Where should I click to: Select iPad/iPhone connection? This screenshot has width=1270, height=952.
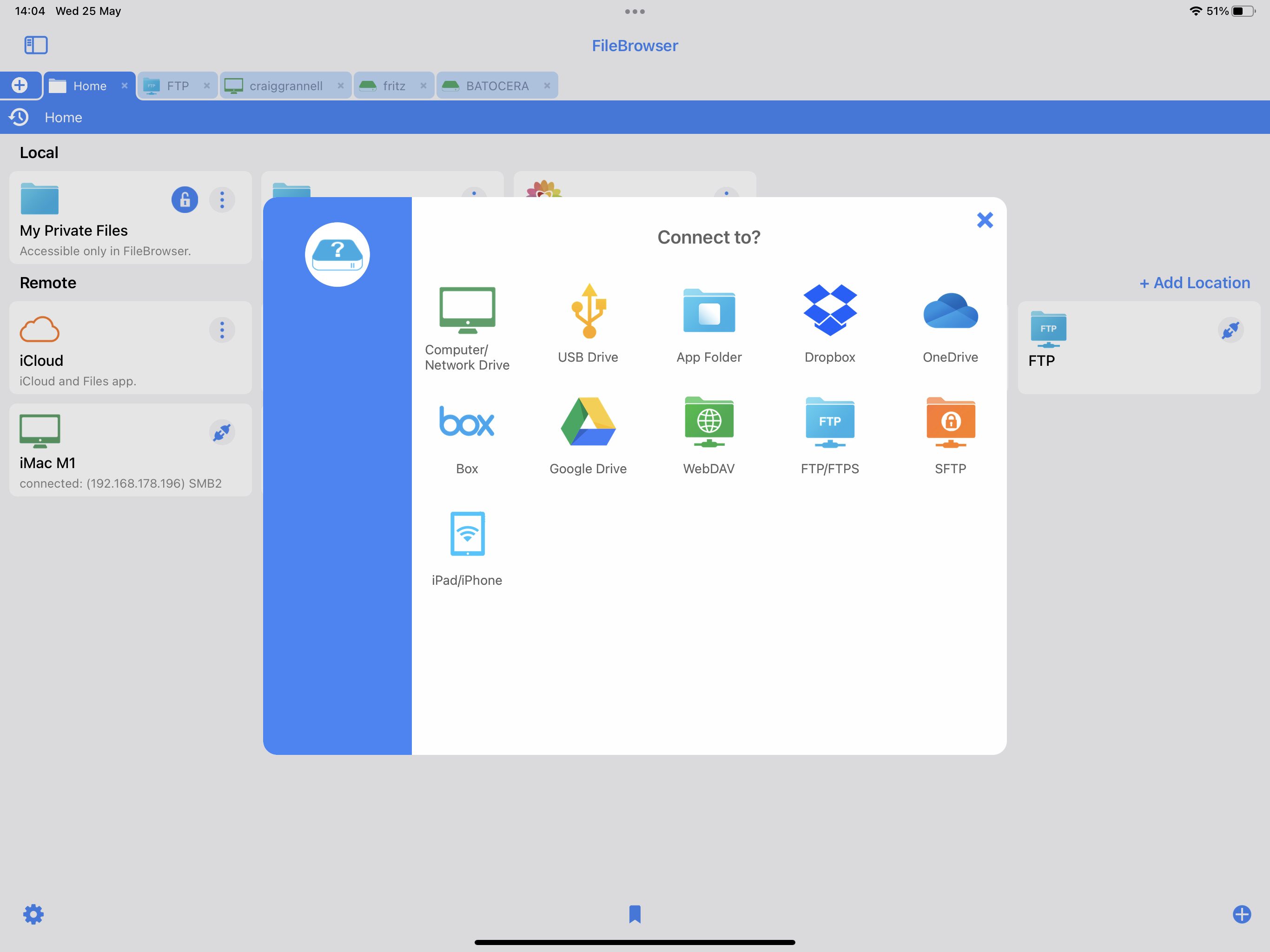point(467,549)
